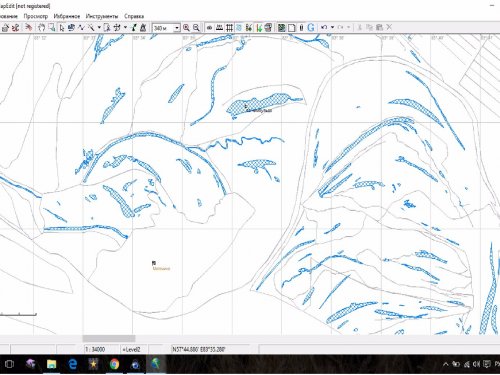Click the blue G (Google) icon
500x375 pixels.
[x=311, y=28]
